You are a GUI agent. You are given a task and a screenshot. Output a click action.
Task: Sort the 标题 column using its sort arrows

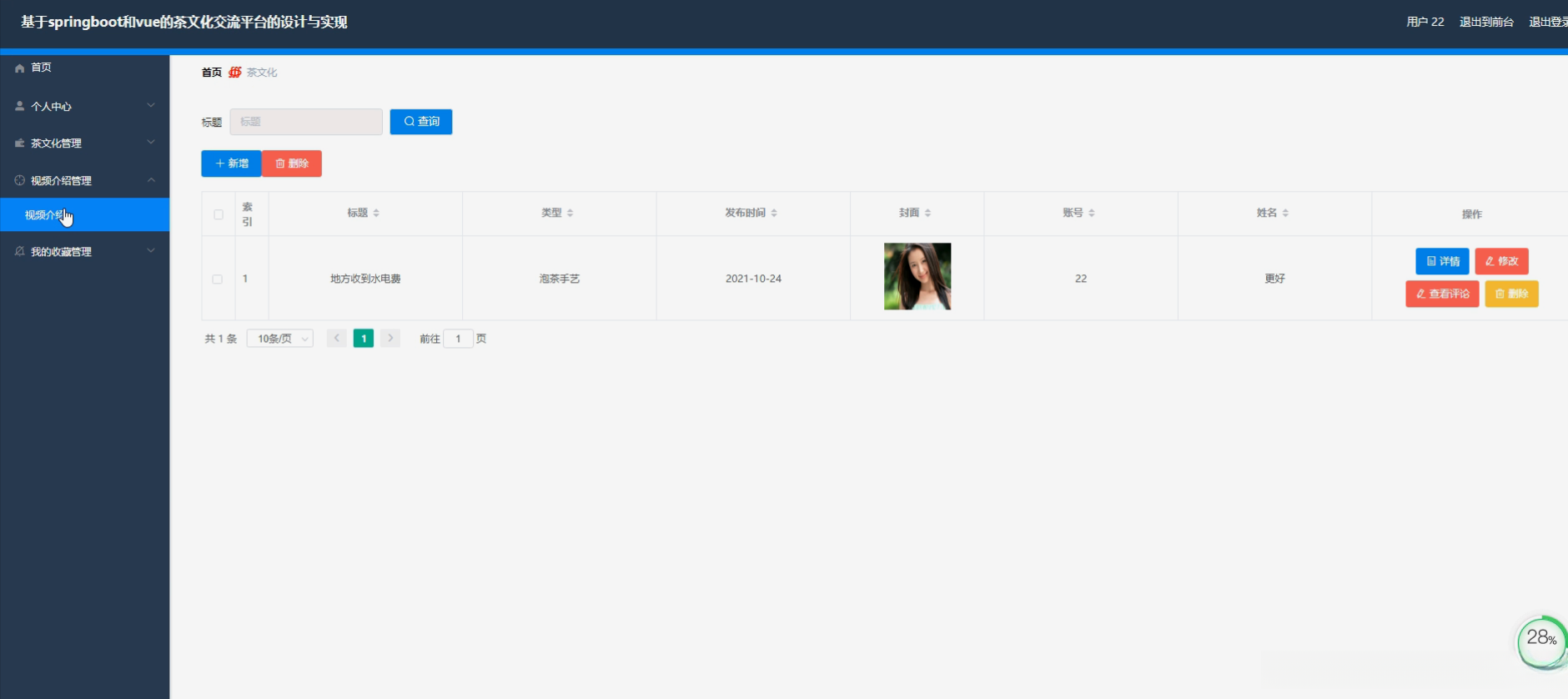376,214
